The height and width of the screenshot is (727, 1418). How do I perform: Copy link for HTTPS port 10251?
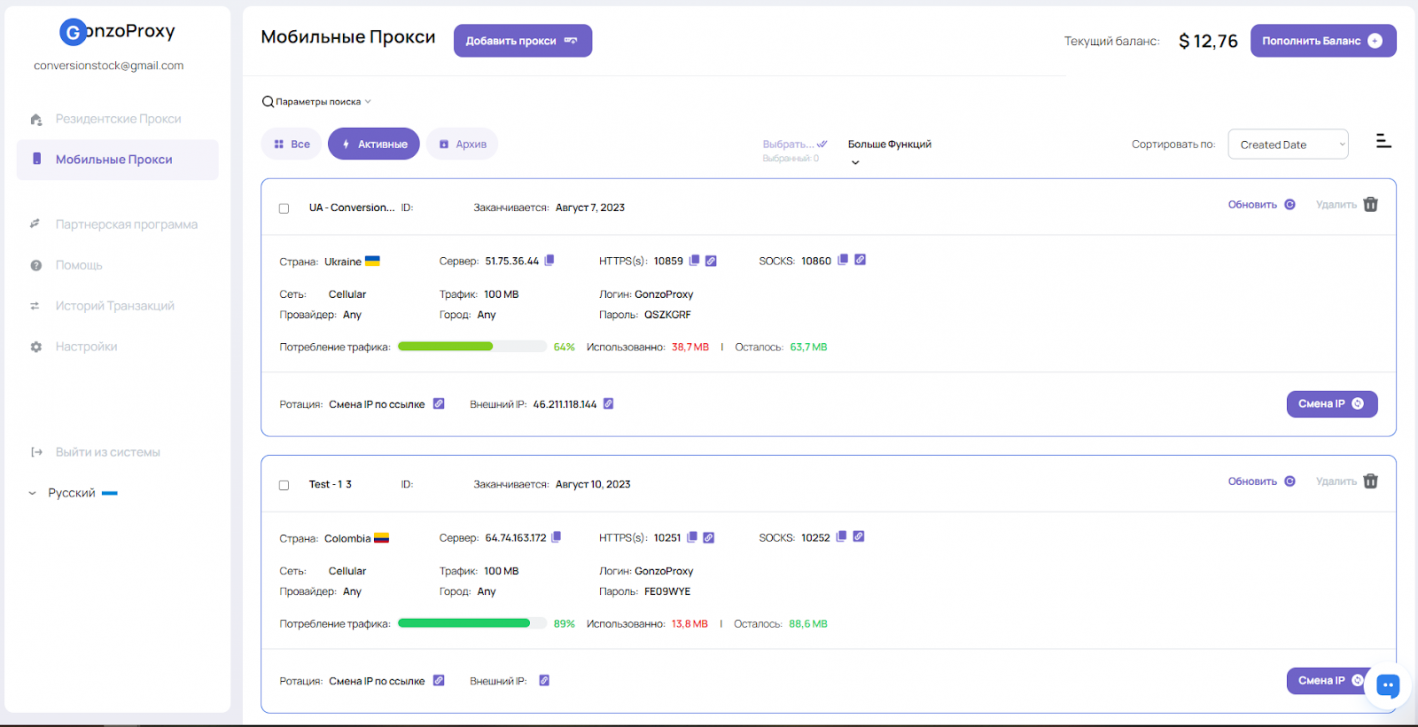pyautogui.click(x=709, y=537)
